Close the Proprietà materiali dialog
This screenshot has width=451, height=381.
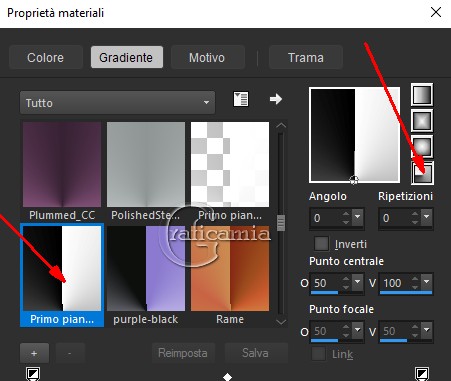click(436, 13)
